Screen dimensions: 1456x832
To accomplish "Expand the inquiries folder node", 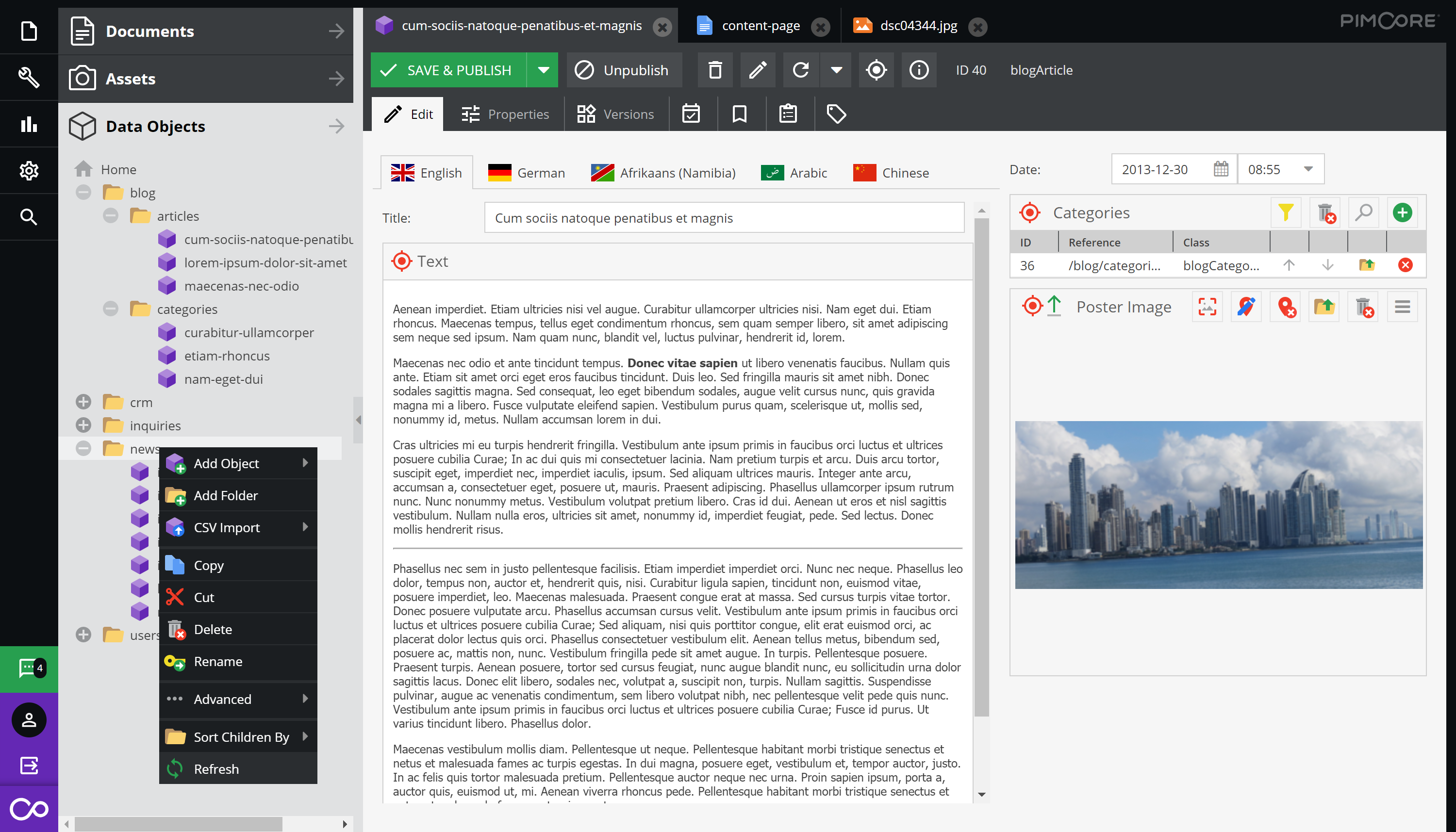I will (83, 426).
